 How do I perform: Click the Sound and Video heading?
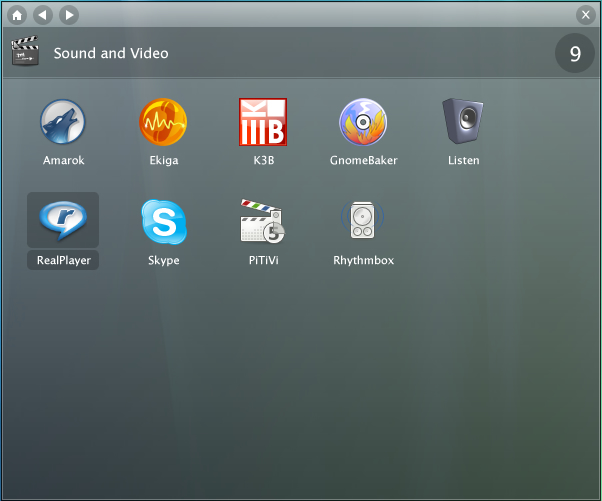coord(111,53)
